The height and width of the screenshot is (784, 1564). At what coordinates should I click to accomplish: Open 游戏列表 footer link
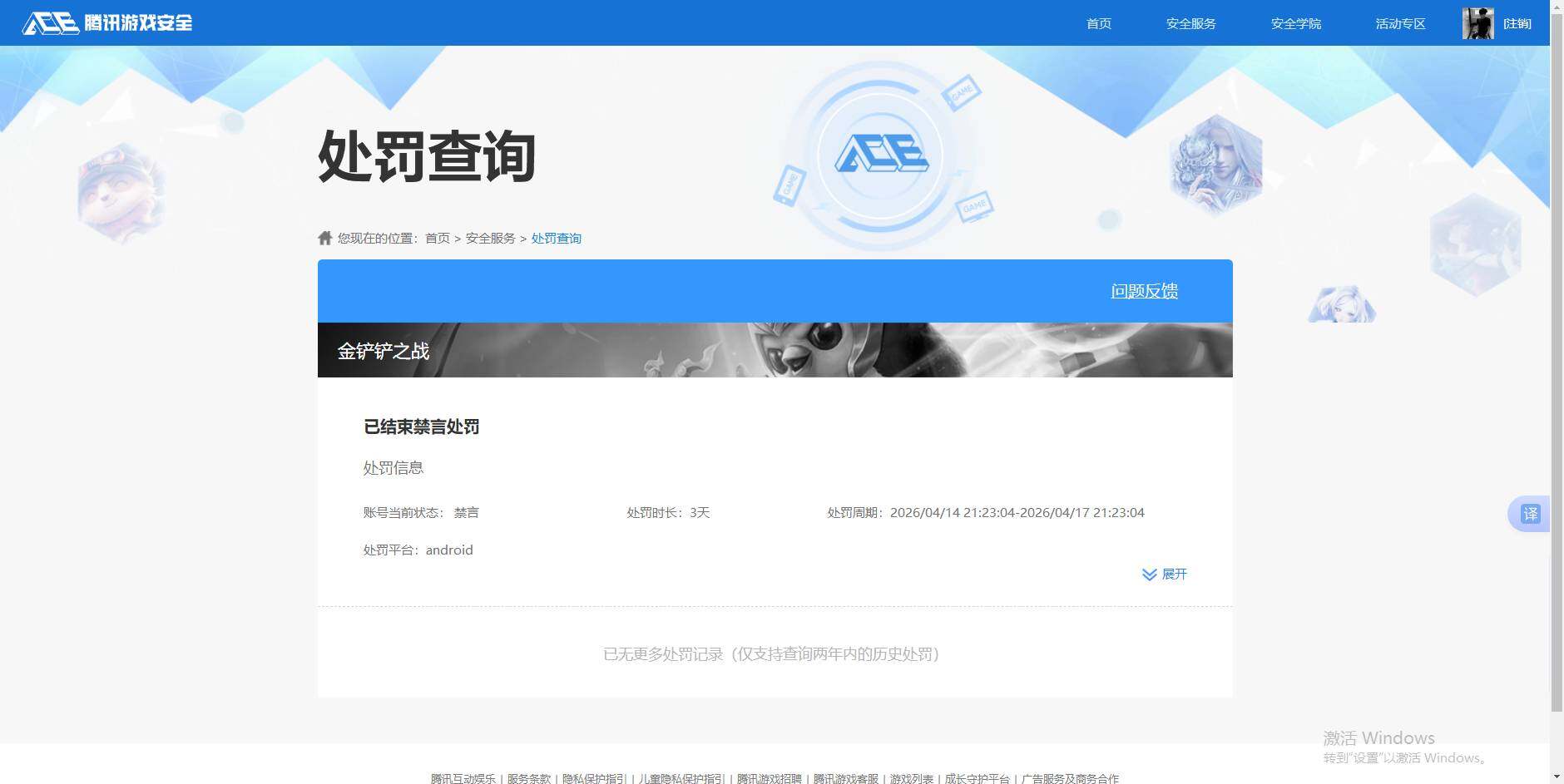912,779
